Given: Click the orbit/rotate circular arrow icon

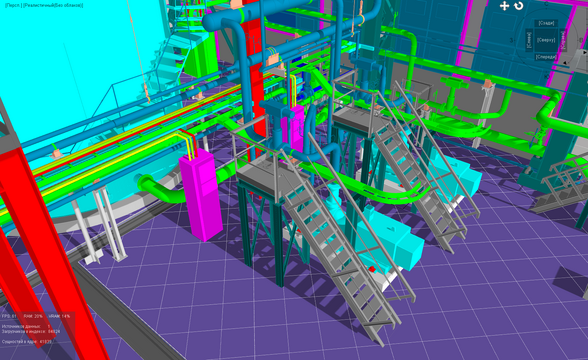Looking at the screenshot, I should coord(519,6).
